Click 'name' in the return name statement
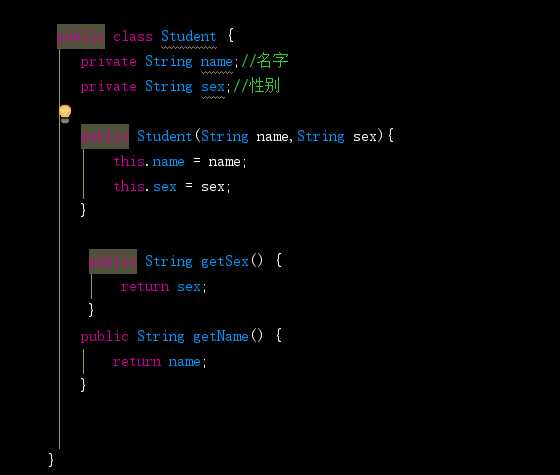Image resolution: width=560 pixels, height=475 pixels. pos(184,362)
